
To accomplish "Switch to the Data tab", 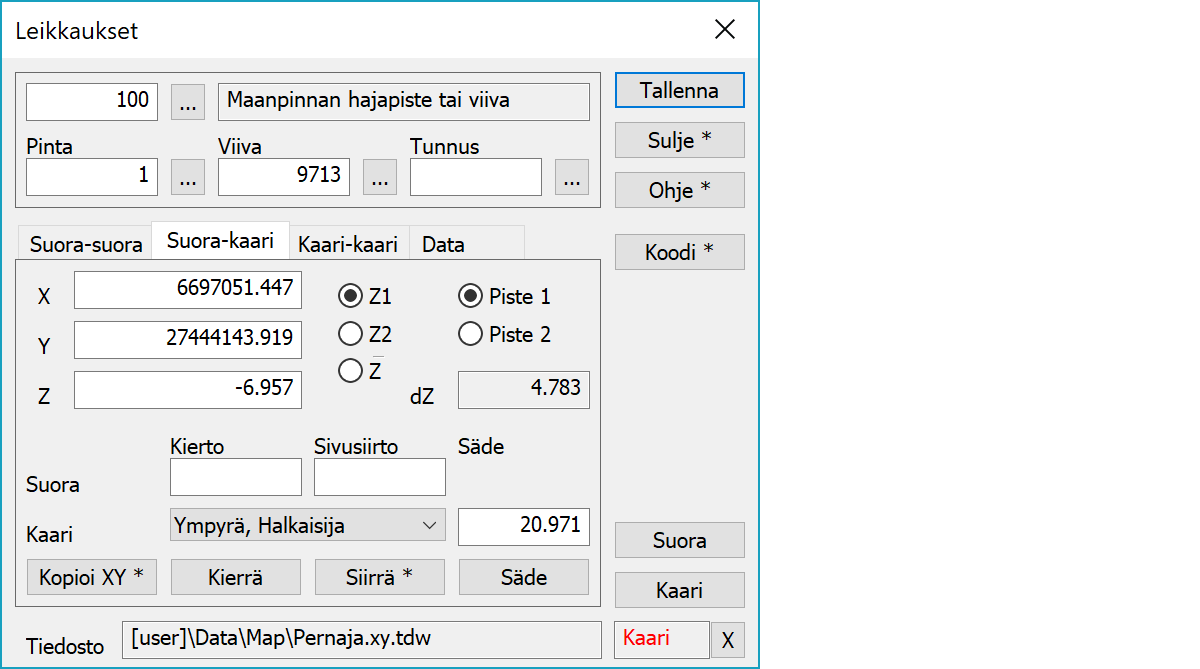I will 443,245.
